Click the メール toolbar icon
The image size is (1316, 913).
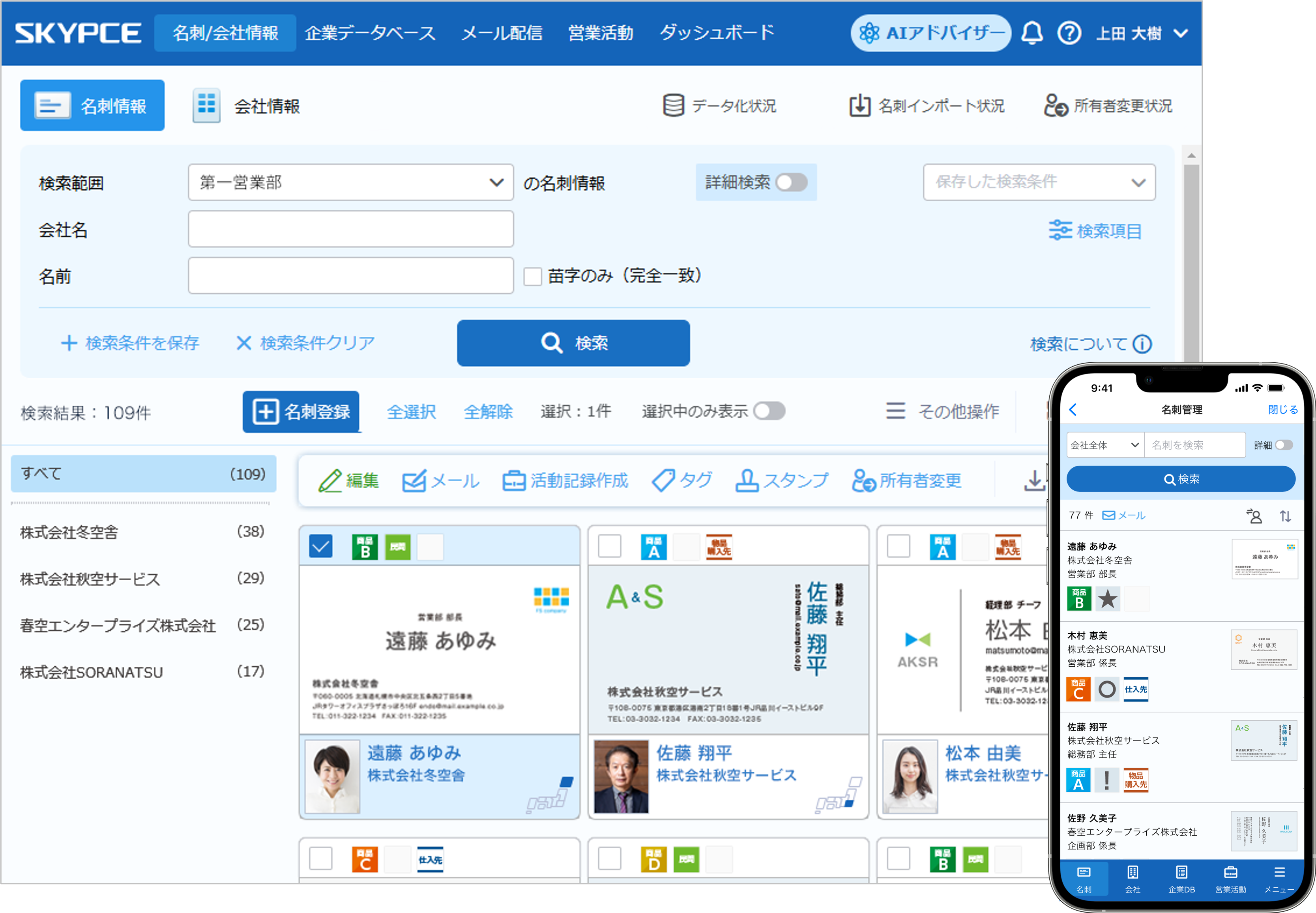[x=440, y=480]
